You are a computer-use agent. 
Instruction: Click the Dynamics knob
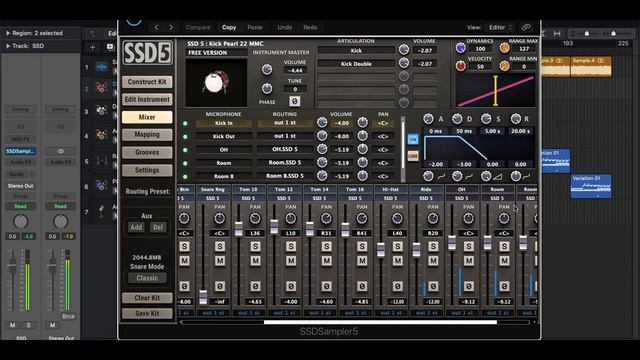coord(460,48)
